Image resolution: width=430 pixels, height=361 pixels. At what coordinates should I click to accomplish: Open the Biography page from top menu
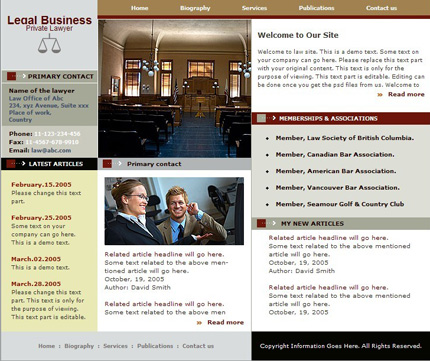(x=195, y=8)
